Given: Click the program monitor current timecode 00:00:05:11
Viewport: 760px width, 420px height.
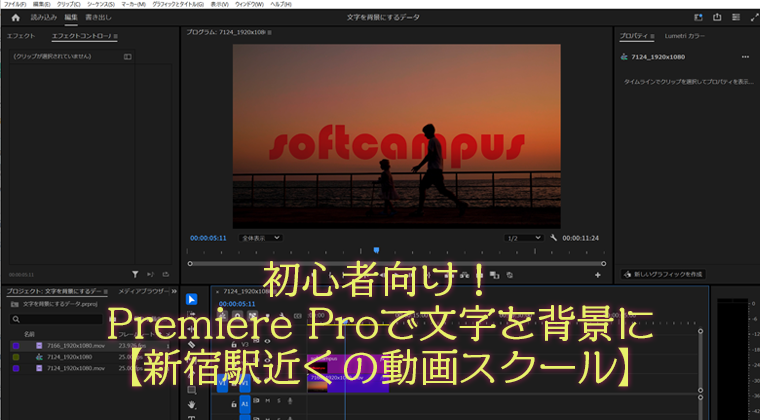Looking at the screenshot, I should 208,238.
